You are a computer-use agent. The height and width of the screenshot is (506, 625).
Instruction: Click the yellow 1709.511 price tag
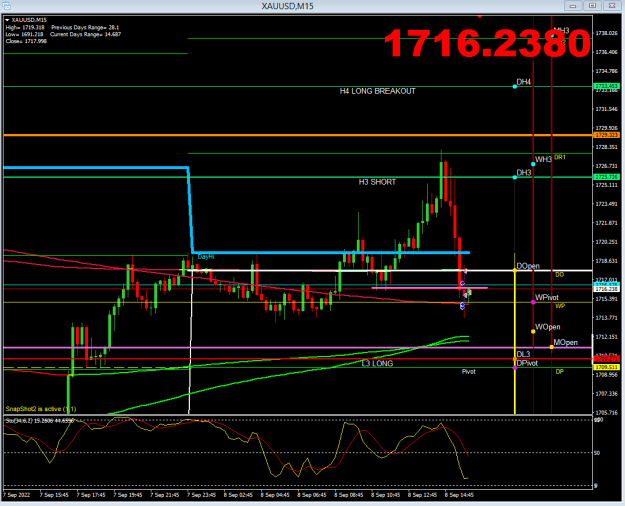606,367
